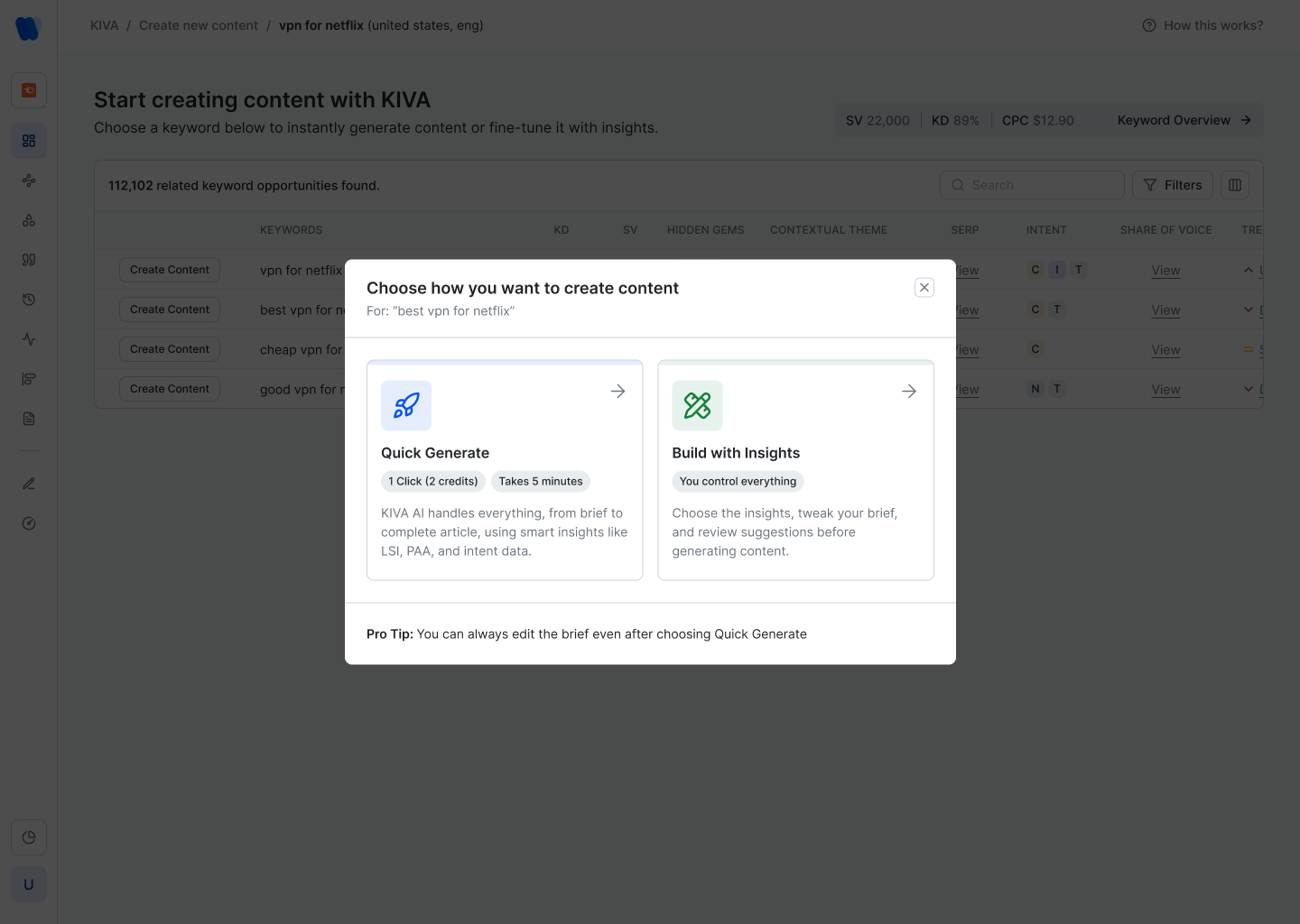The width and height of the screenshot is (1300, 924).
Task: Click the 'KD 89%' metric
Action: pos(955,120)
